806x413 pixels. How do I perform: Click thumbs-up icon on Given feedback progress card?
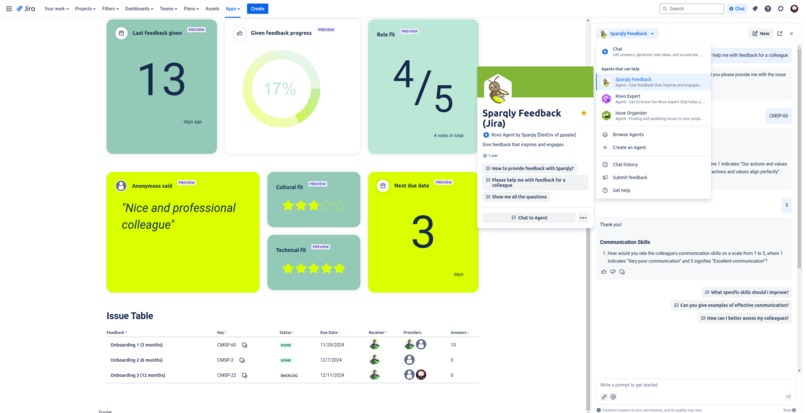pyautogui.click(x=239, y=33)
